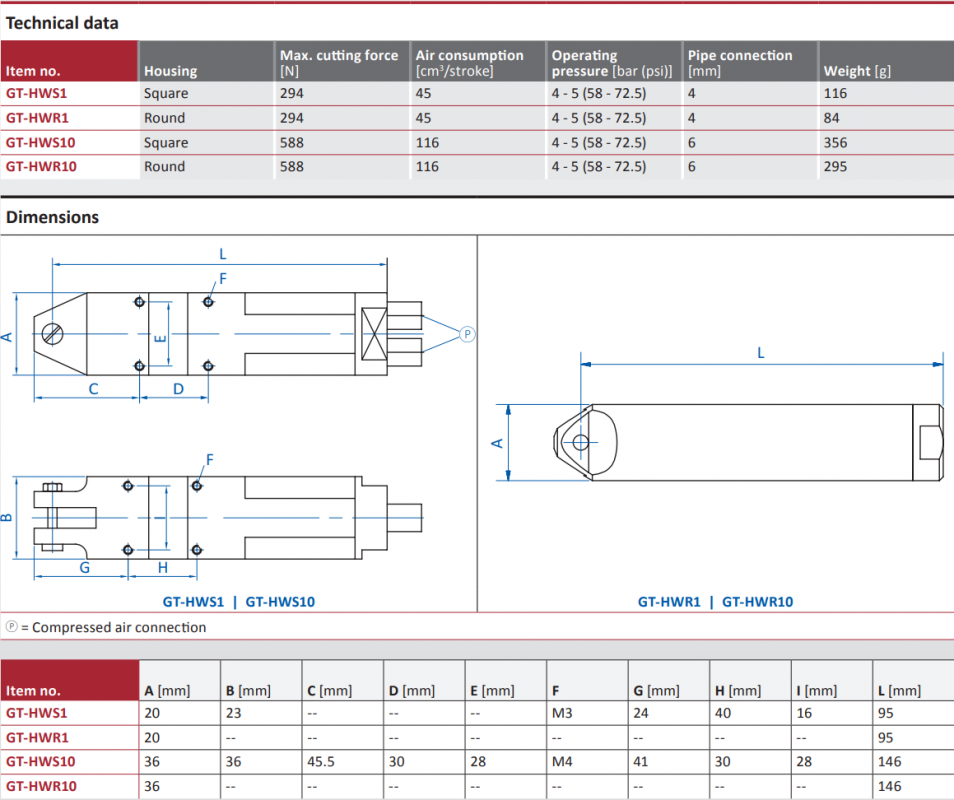Click dimension label D in top-view drawing
Viewport: 954px width, 800px height.
178,389
